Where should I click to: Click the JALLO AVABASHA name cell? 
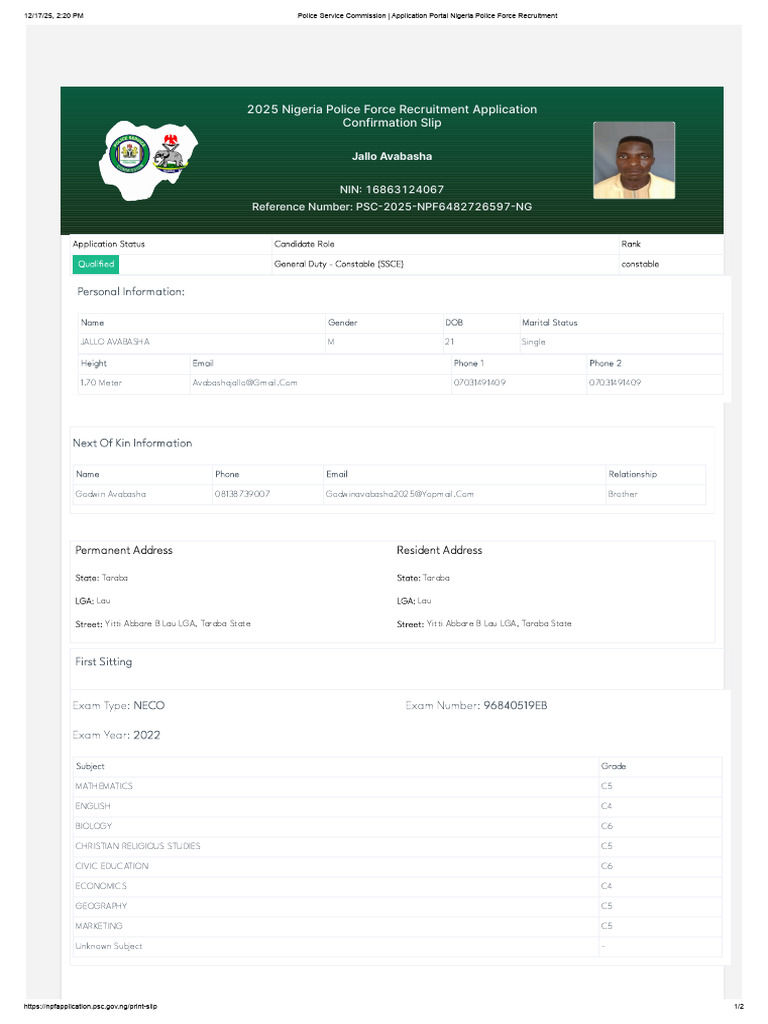pyautogui.click(x=115, y=342)
